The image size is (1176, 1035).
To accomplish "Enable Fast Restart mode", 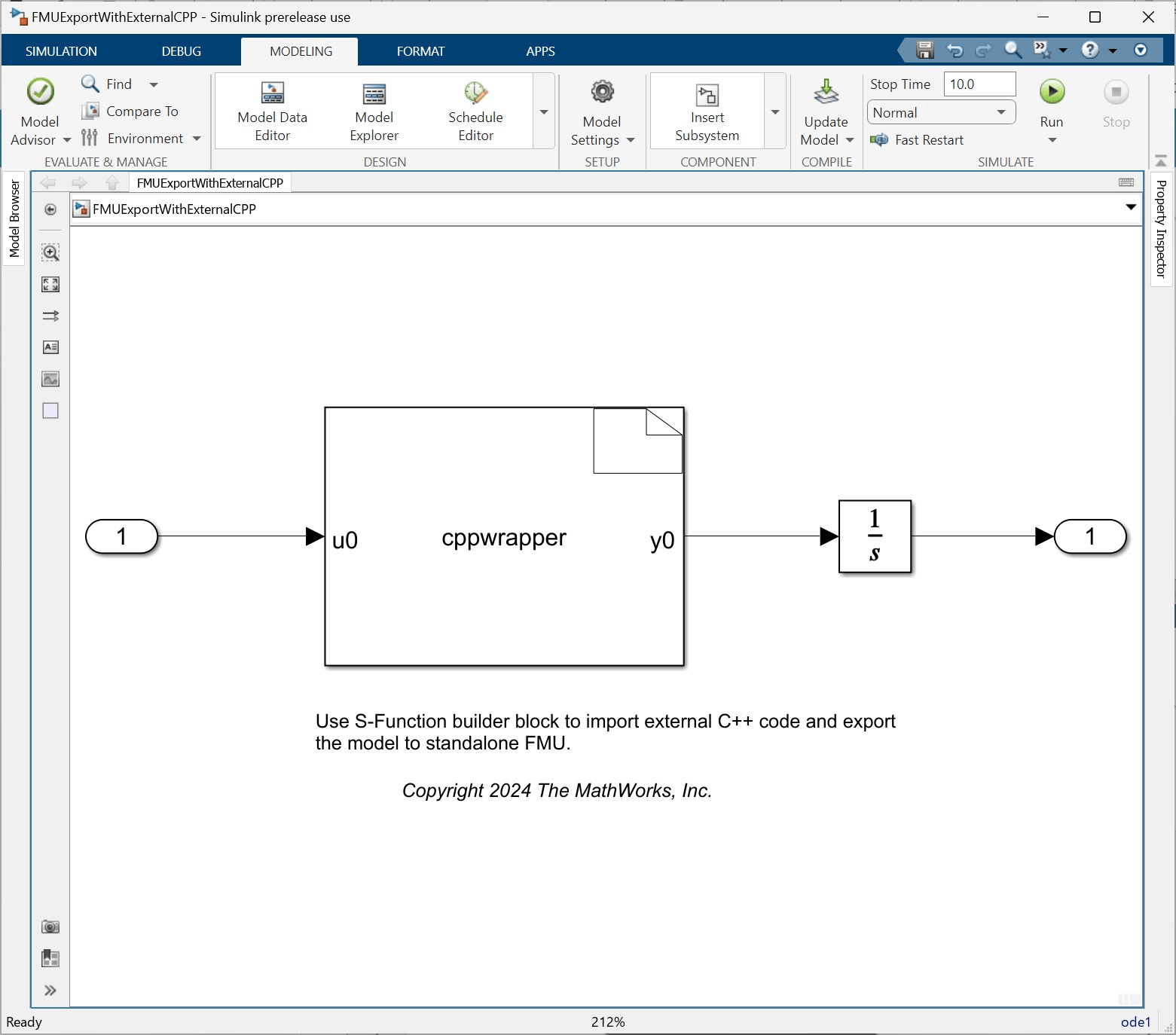I will (x=917, y=139).
